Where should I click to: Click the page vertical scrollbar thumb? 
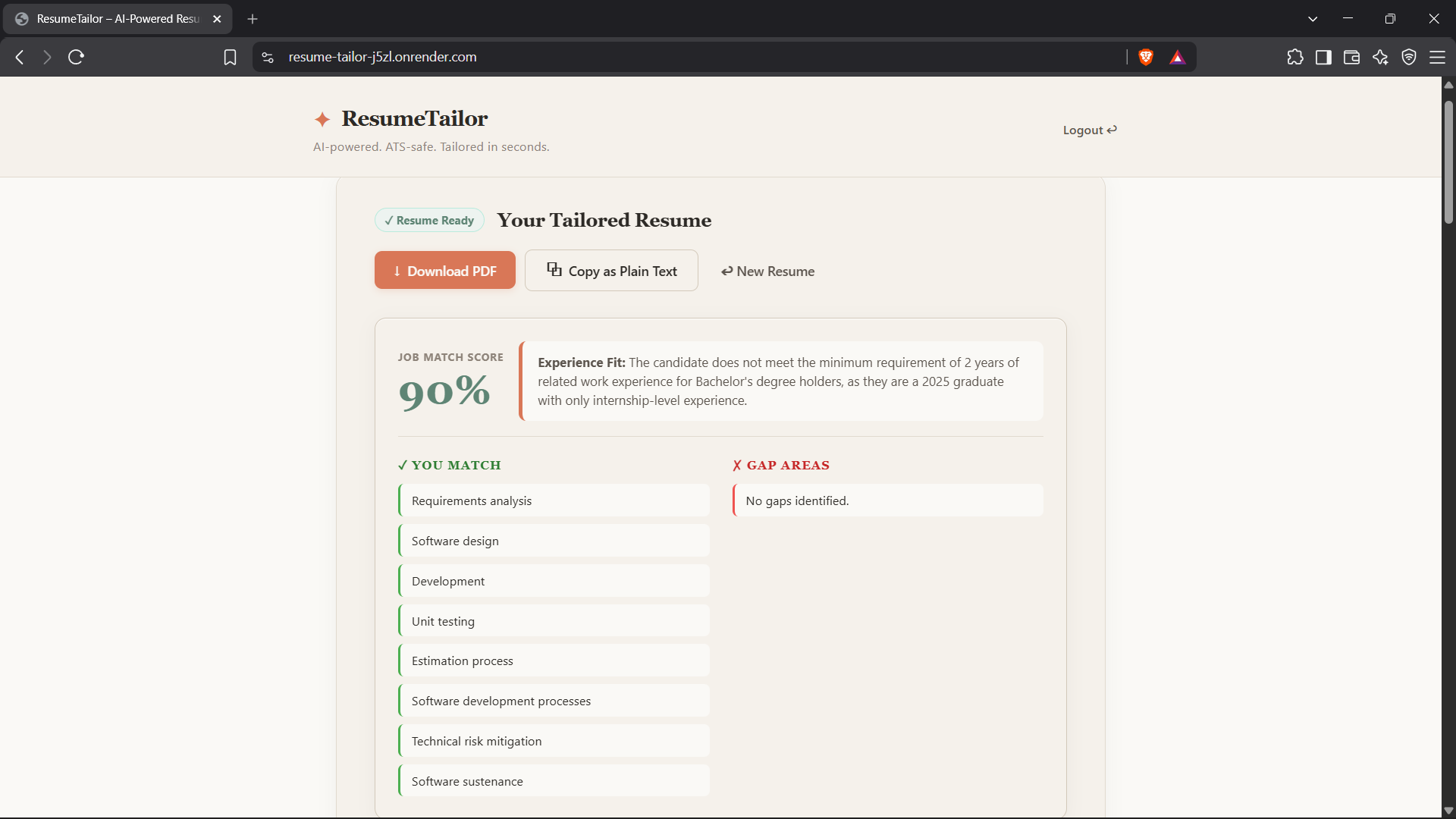1448,162
